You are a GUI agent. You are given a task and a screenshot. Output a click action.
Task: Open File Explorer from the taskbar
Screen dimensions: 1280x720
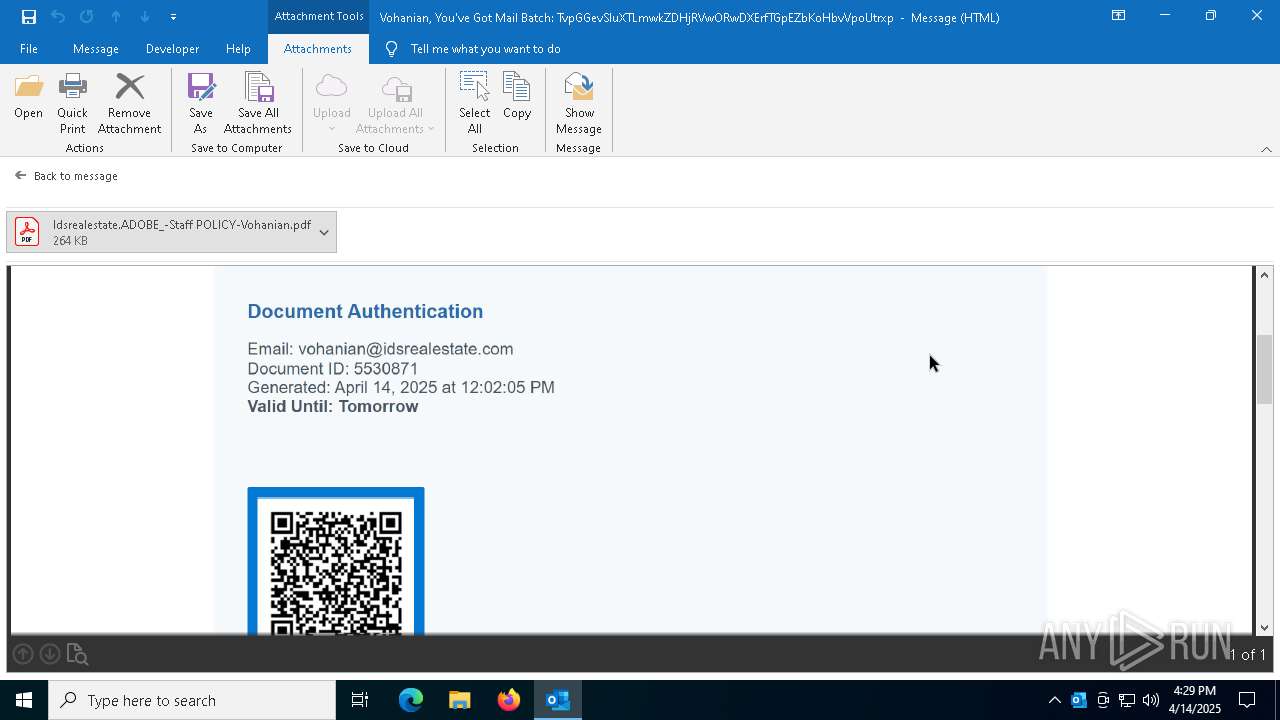pos(460,700)
